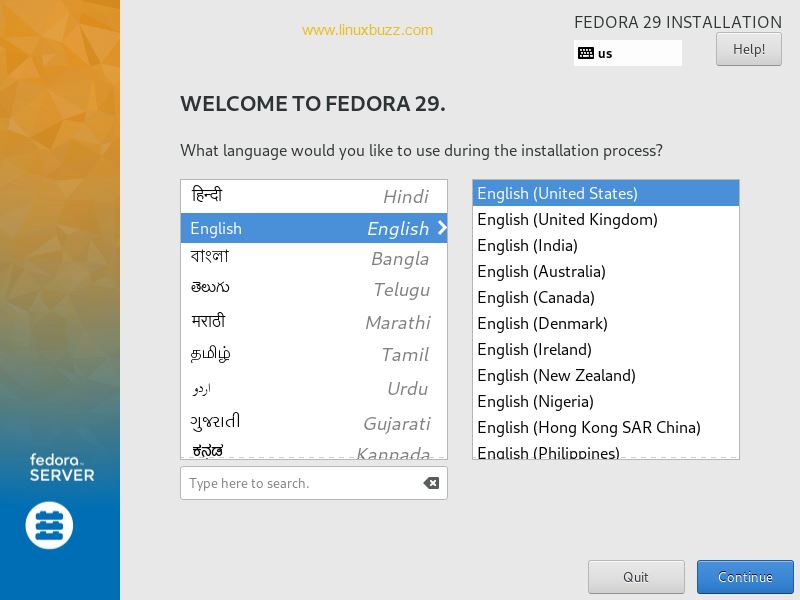
Task: Select Kannada in the language list
Action: [x=314, y=451]
